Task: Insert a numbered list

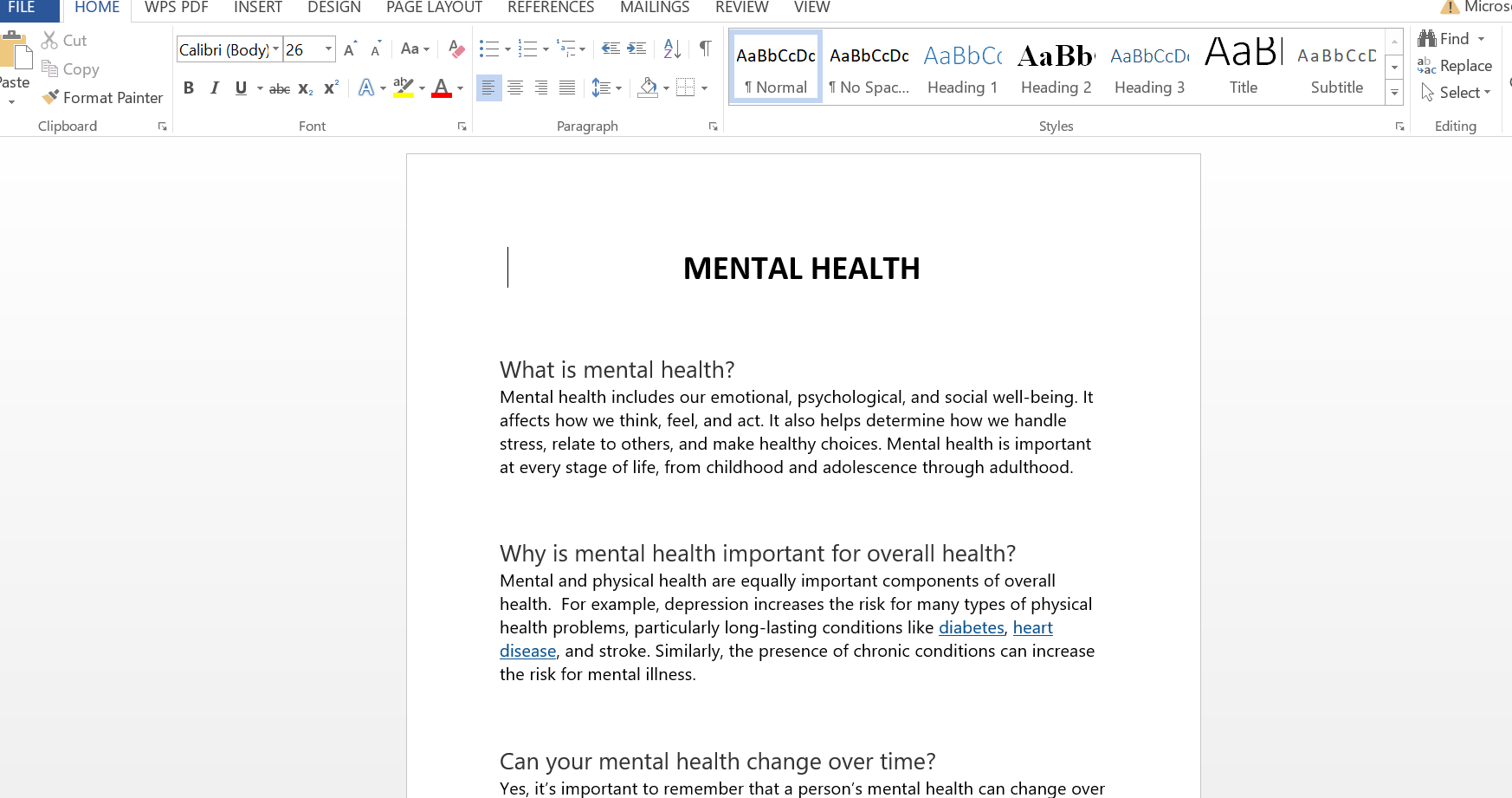Action: click(527, 49)
